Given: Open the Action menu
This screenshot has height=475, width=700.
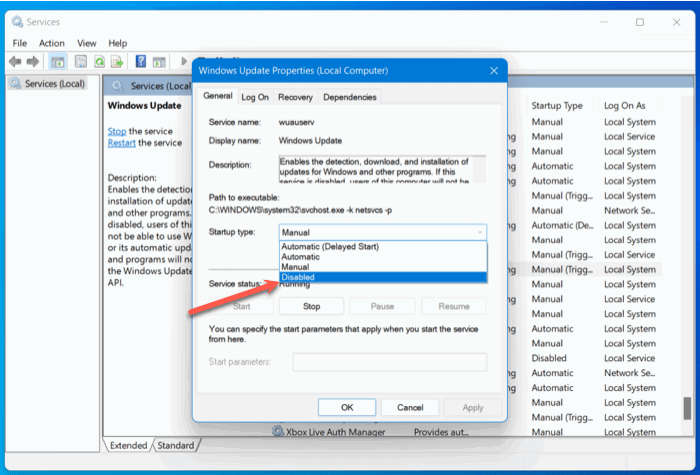Looking at the screenshot, I should click(x=52, y=43).
